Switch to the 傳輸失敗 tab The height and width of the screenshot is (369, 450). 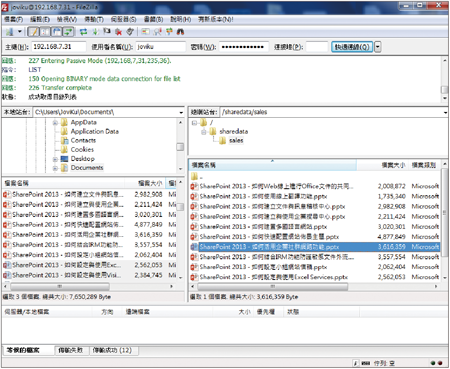coord(71,350)
